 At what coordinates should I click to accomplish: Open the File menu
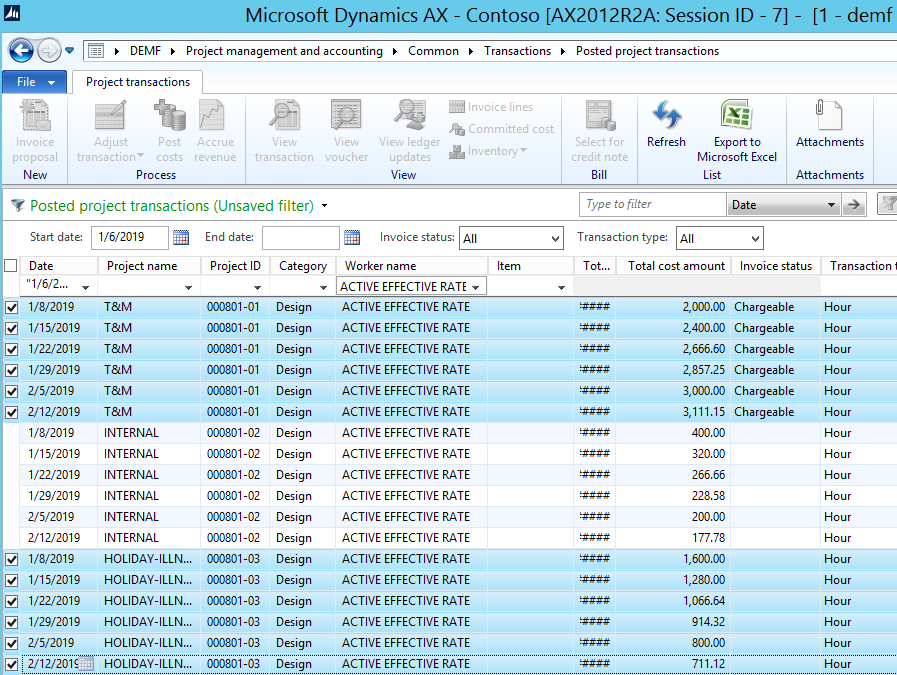point(34,82)
